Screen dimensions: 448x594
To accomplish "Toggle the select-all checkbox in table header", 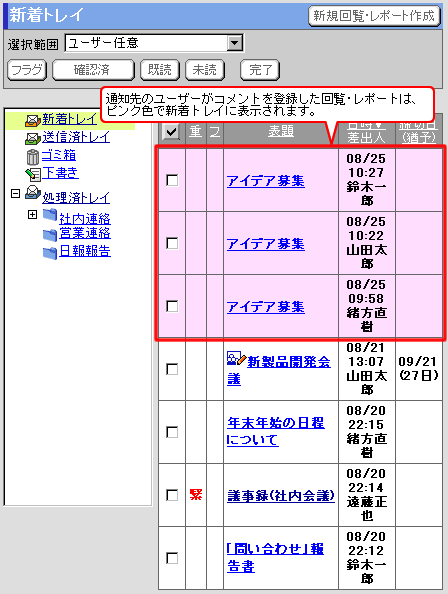I will pos(171,131).
